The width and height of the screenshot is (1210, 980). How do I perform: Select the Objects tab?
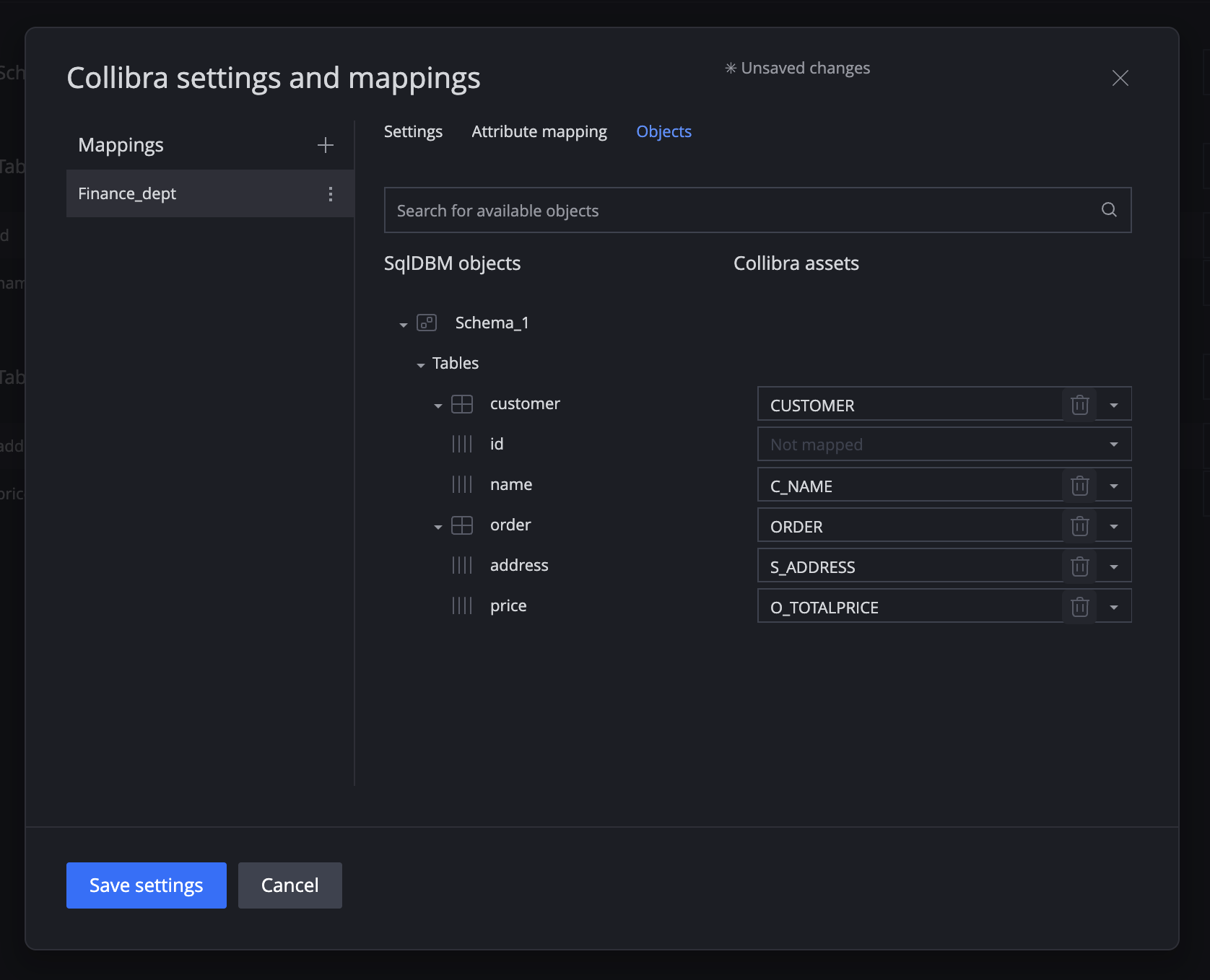663,131
